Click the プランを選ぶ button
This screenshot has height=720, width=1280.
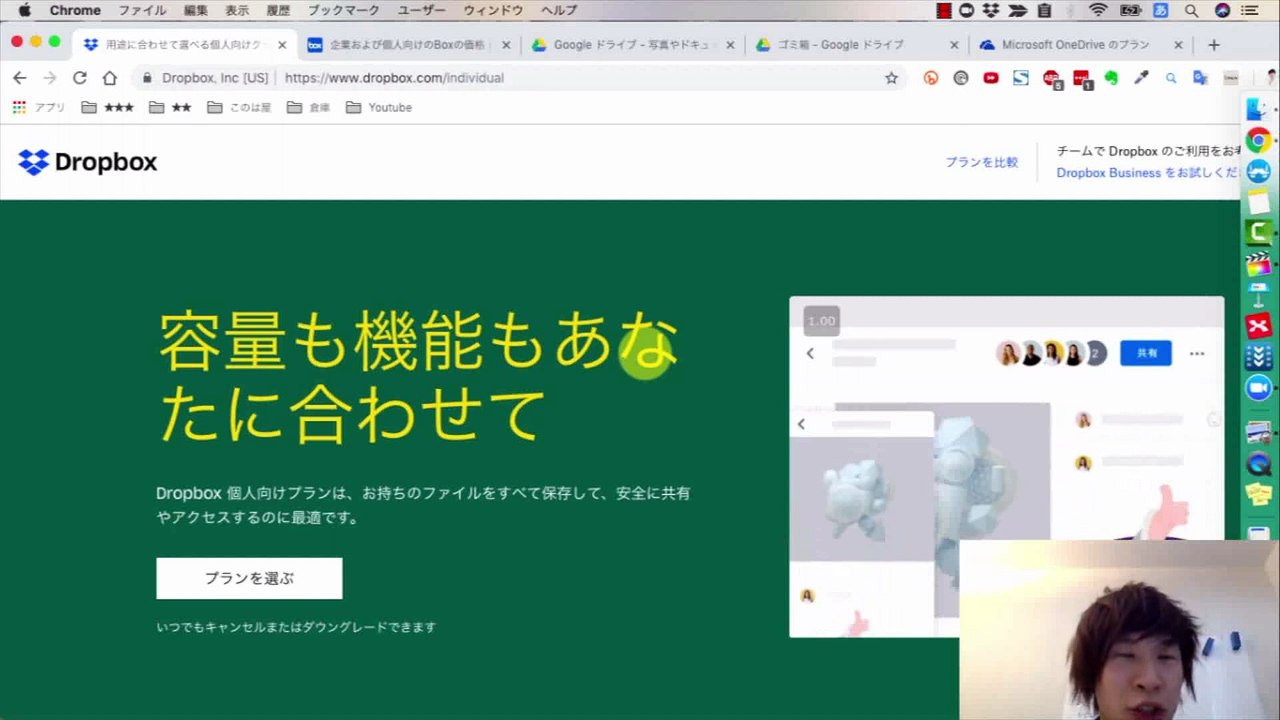[249, 578]
